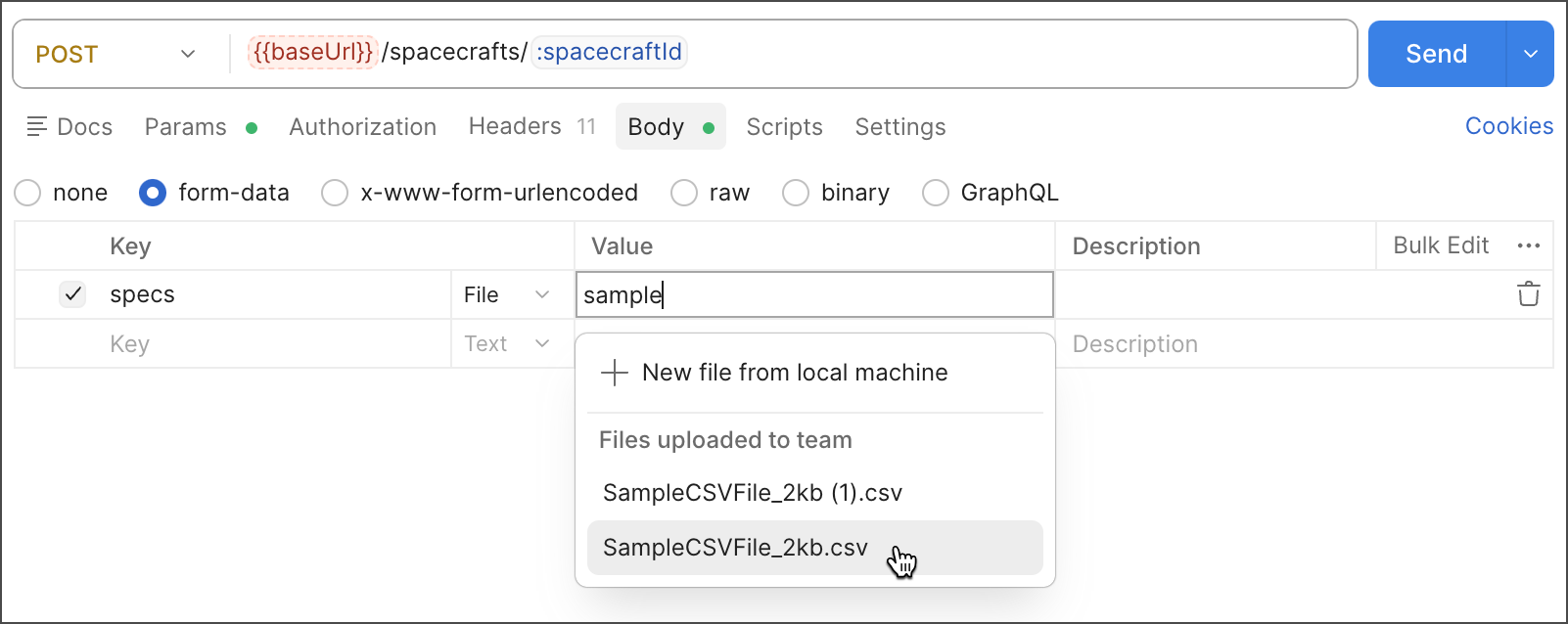Select the GraphQL body option

(936, 194)
